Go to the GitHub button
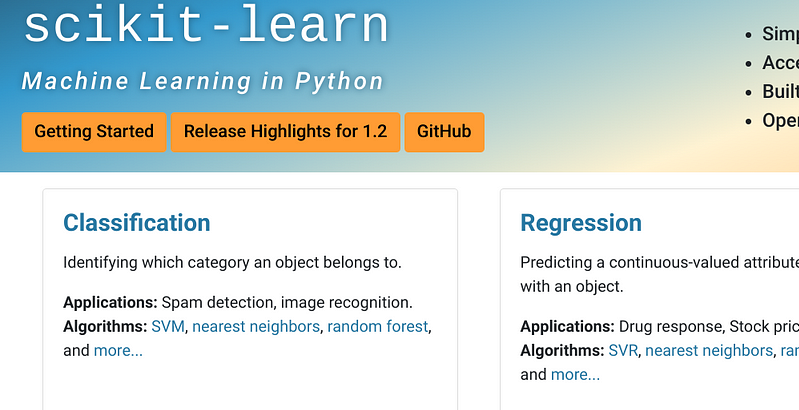Viewport: 799px width, 410px height. 444,132
